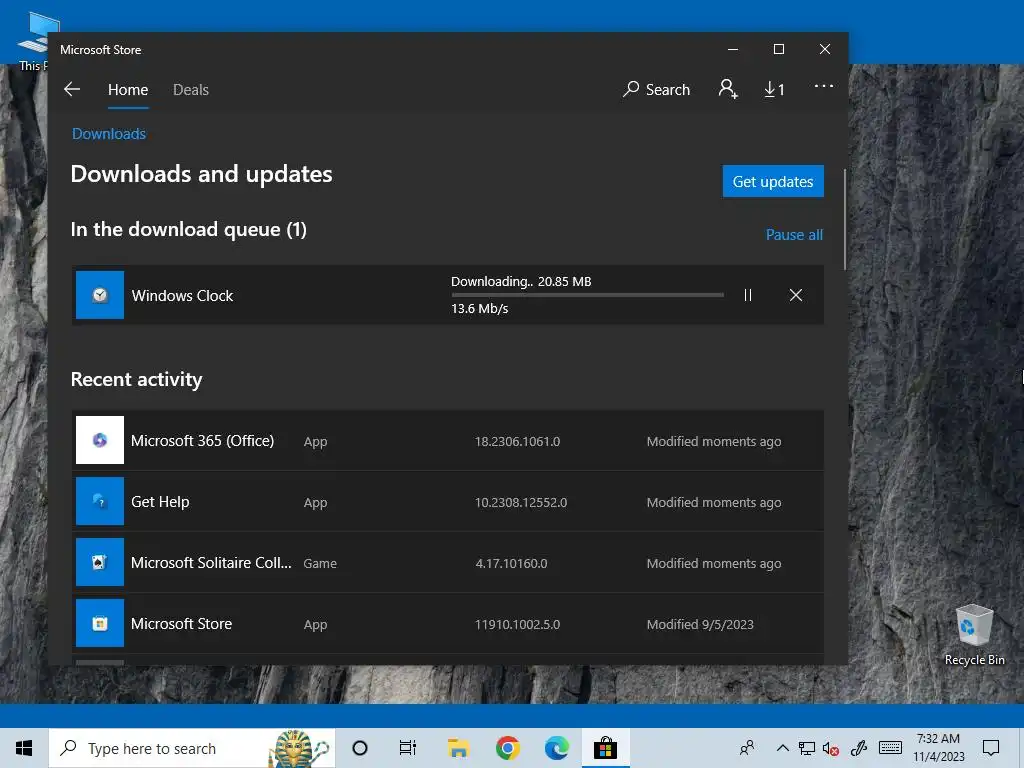The image size is (1024, 768).
Task: Open Windows Ink Workspace tray icon
Action: 858,748
